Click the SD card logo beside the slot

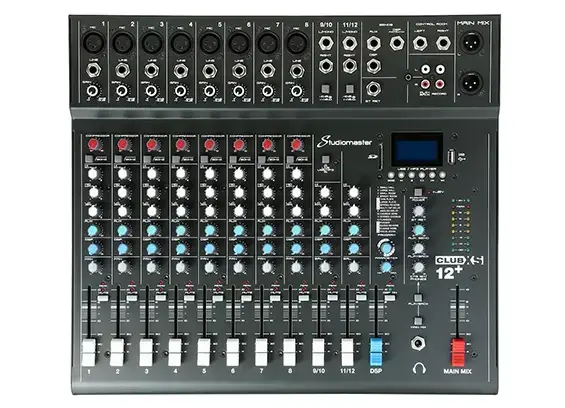(x=372, y=156)
